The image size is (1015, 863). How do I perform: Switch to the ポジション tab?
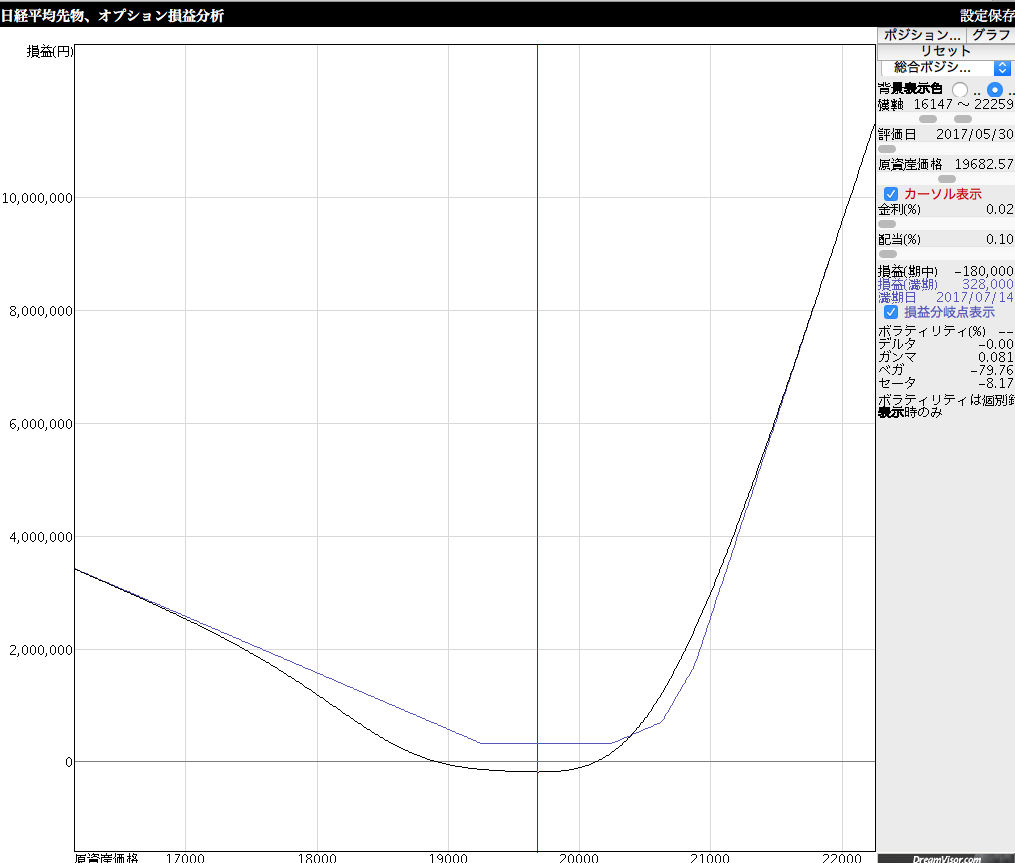(921, 35)
